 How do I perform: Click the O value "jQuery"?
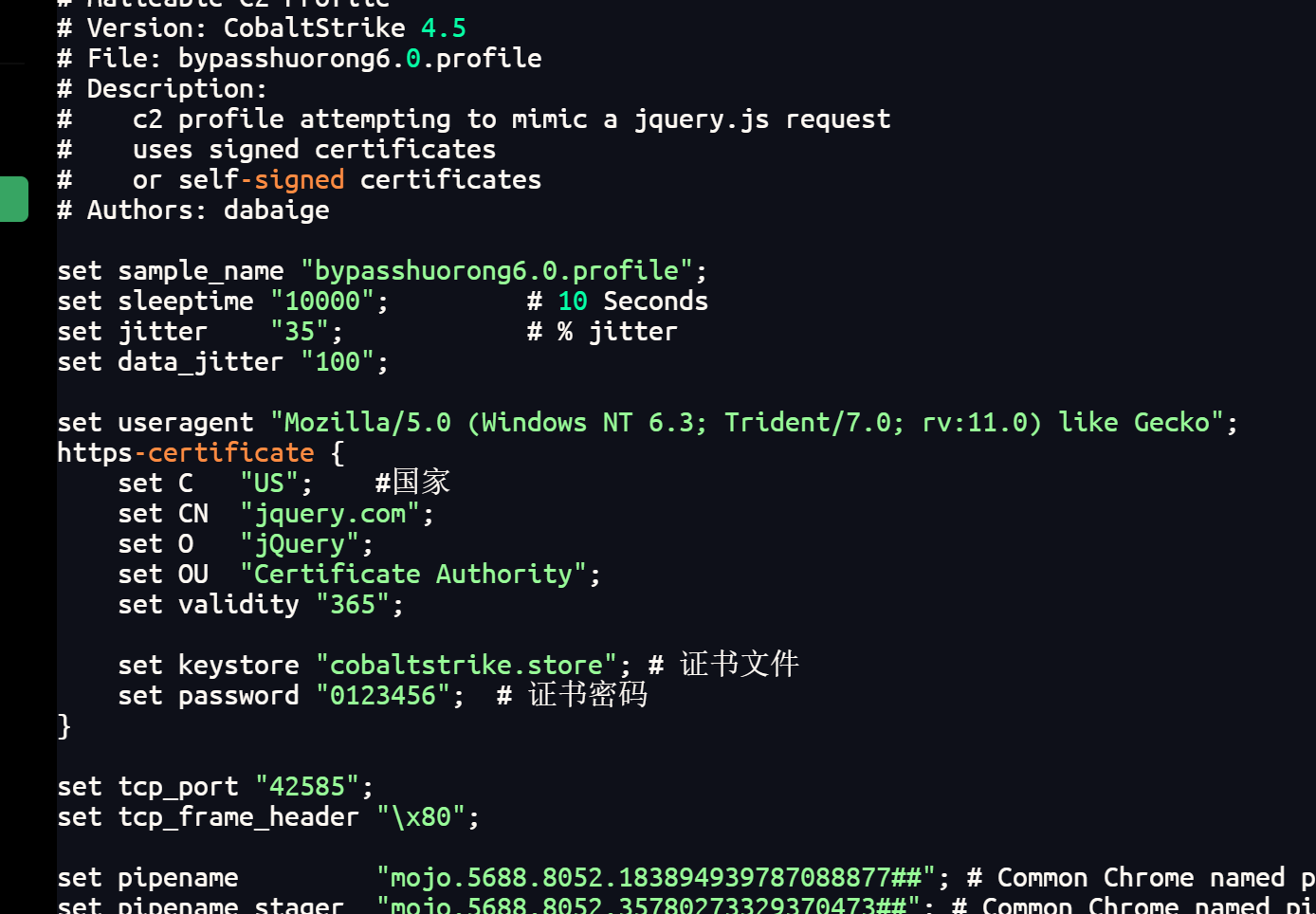pyautogui.click(x=300, y=544)
